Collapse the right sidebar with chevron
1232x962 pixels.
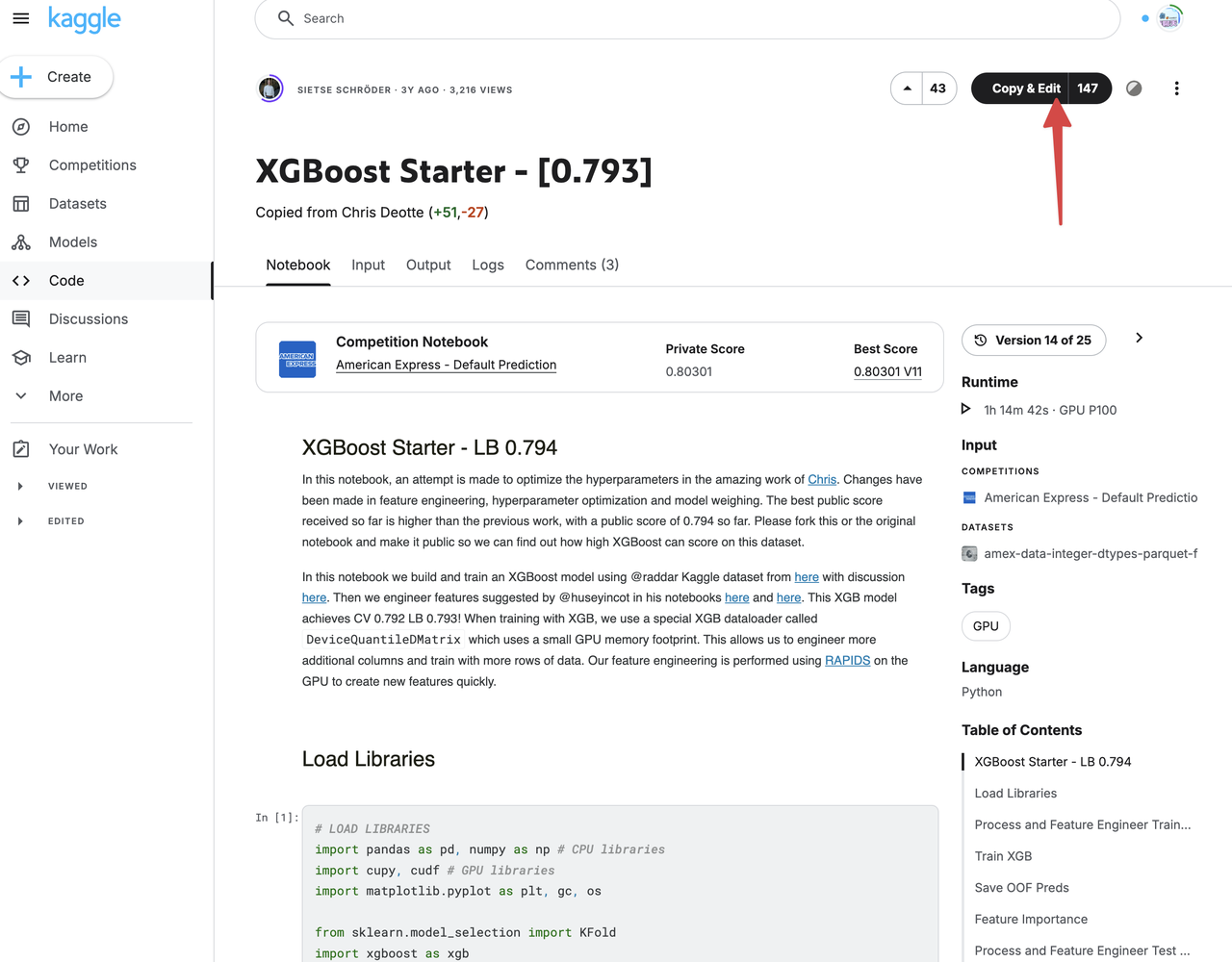(1139, 338)
